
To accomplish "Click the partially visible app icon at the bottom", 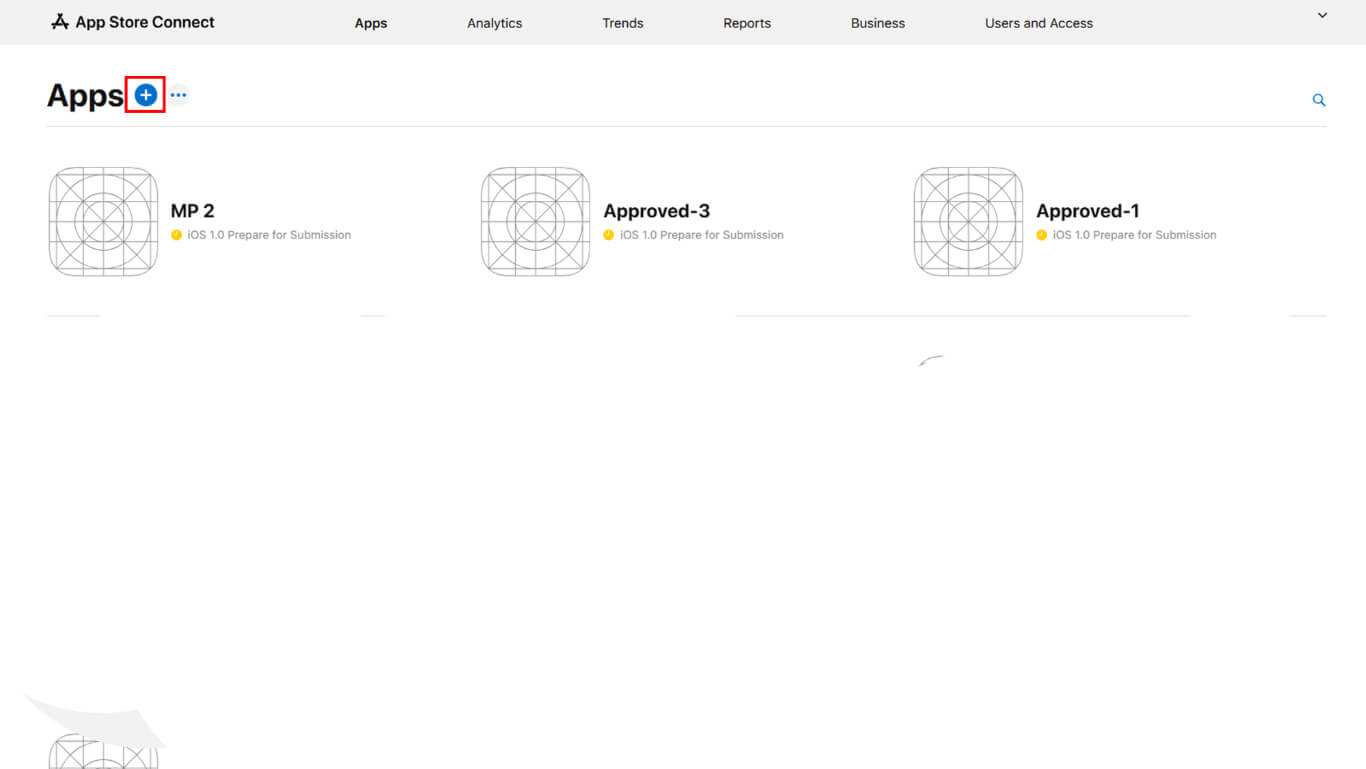I will coord(103,751).
